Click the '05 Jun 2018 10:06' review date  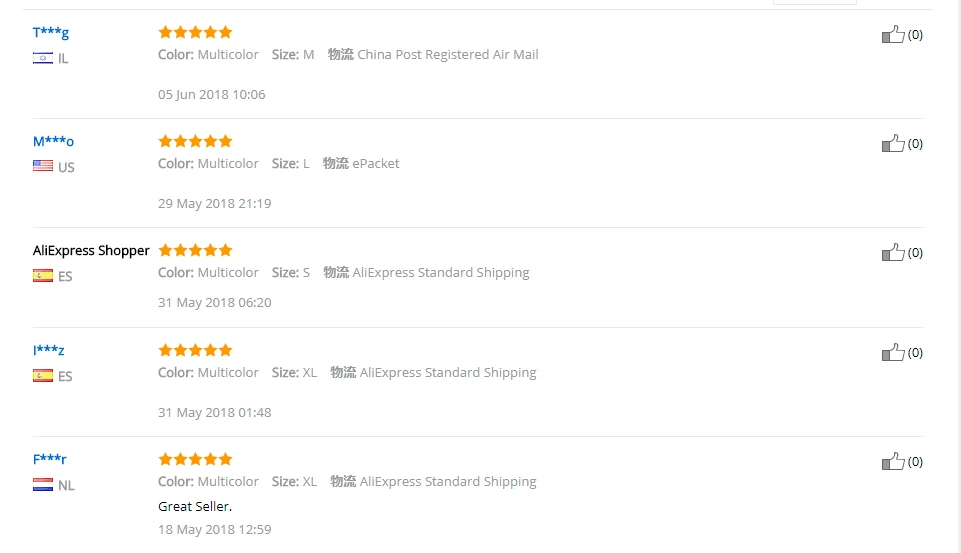click(x=211, y=94)
